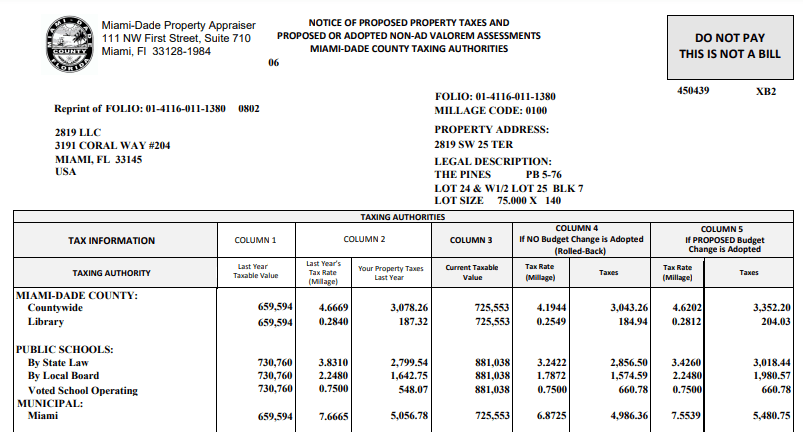Image resolution: width=803 pixels, height=432 pixels.
Task: Click the 'PUBLIC SCHOOLS:' section label
Action: click(x=65, y=350)
